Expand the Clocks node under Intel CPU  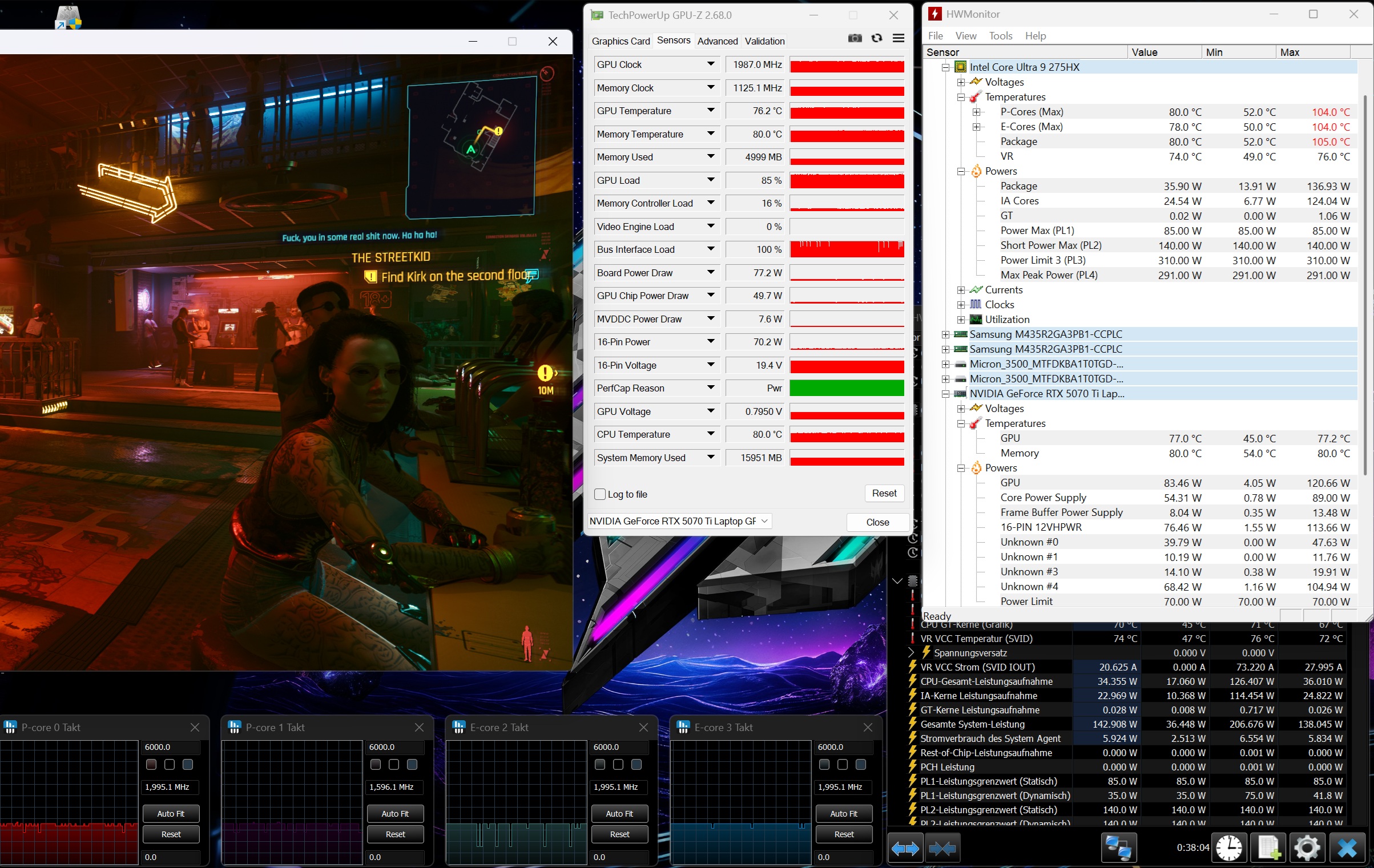click(961, 305)
